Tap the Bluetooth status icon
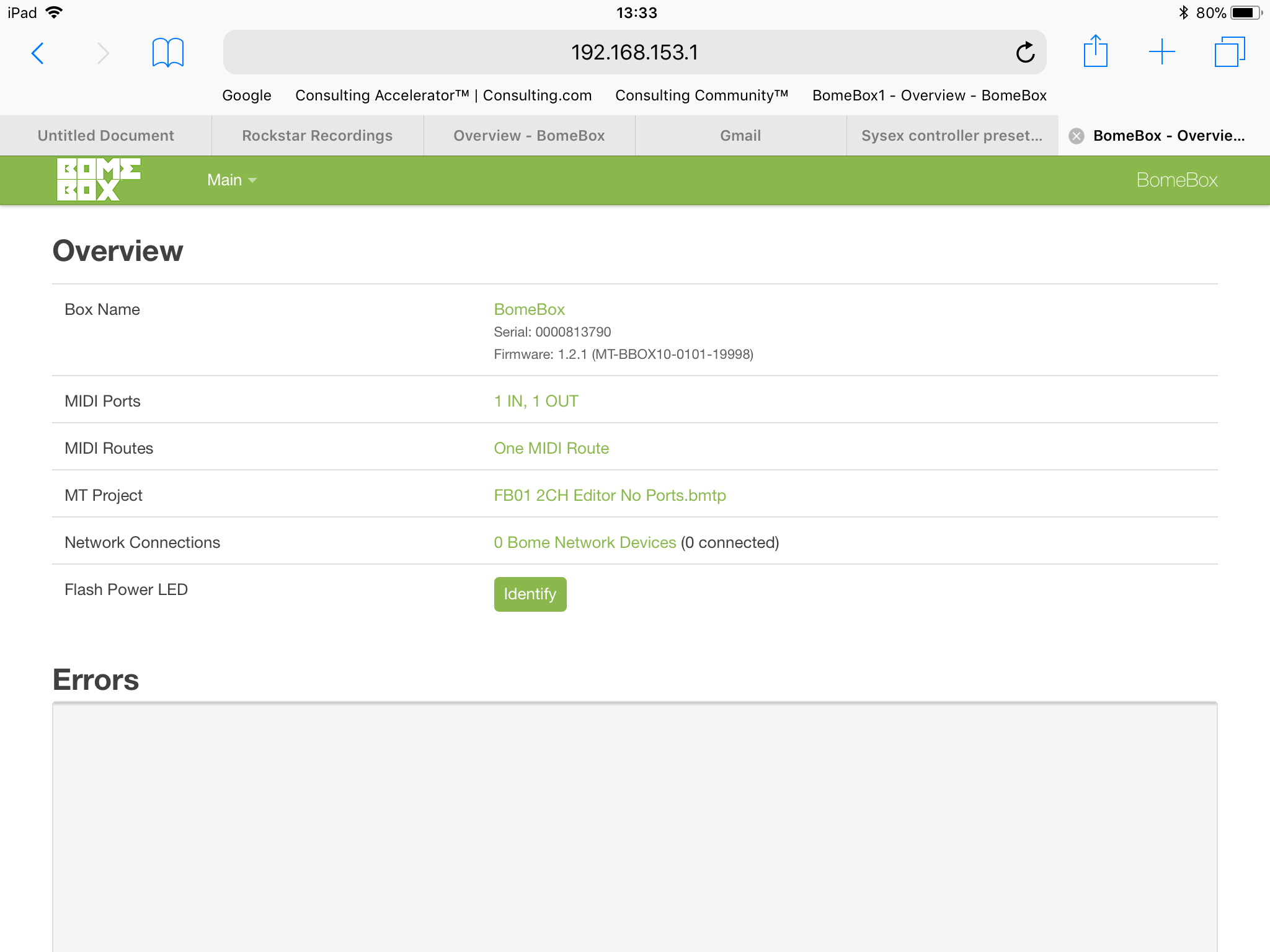The height and width of the screenshot is (952, 1270). coord(1183,12)
